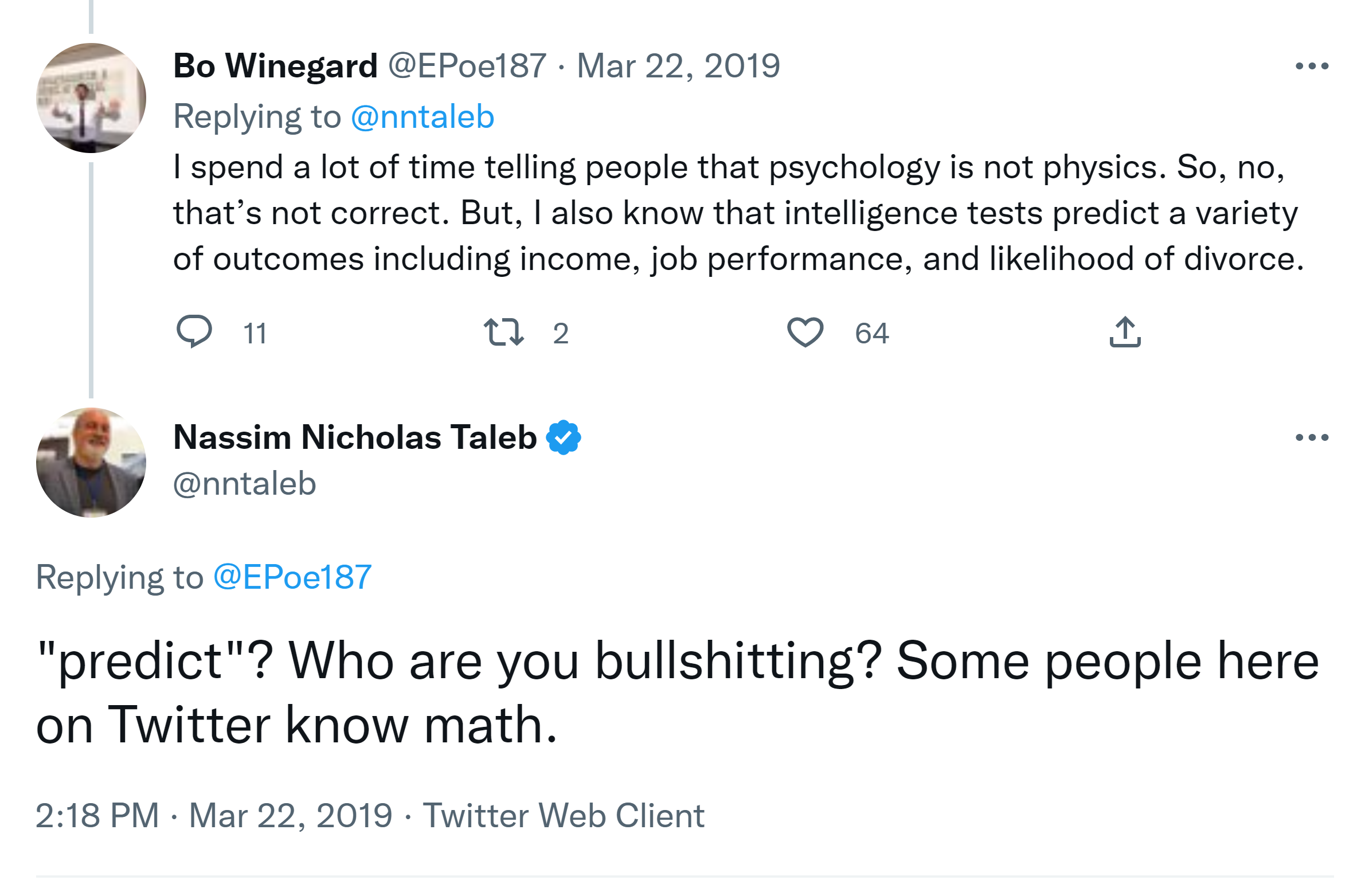Retweet Bo Winegard's tweet
The image size is (1369, 896).
pos(503,332)
